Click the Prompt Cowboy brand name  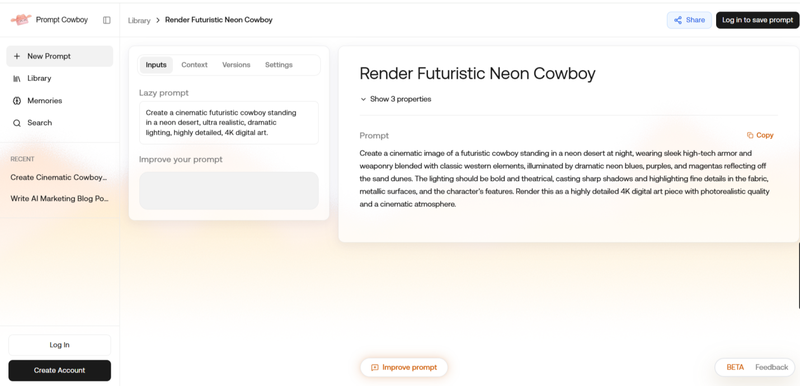point(62,20)
